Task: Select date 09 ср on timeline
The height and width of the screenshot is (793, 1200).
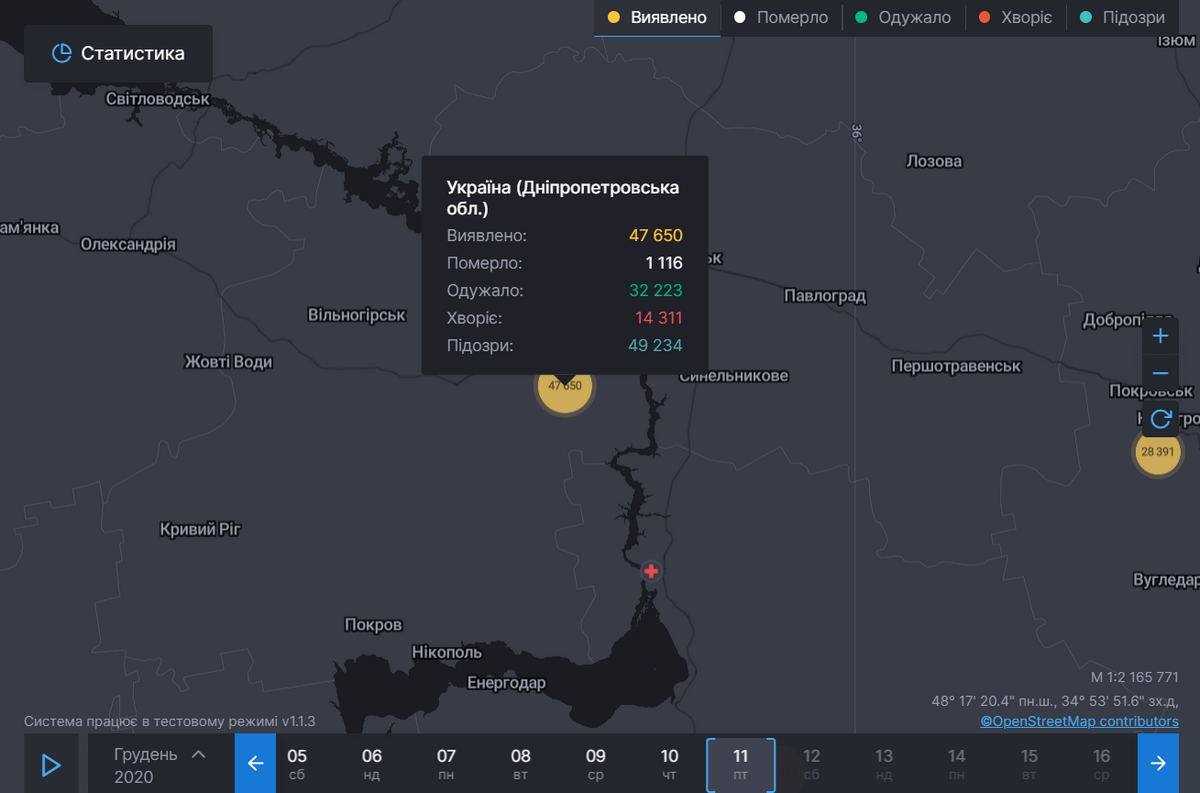Action: 596,765
